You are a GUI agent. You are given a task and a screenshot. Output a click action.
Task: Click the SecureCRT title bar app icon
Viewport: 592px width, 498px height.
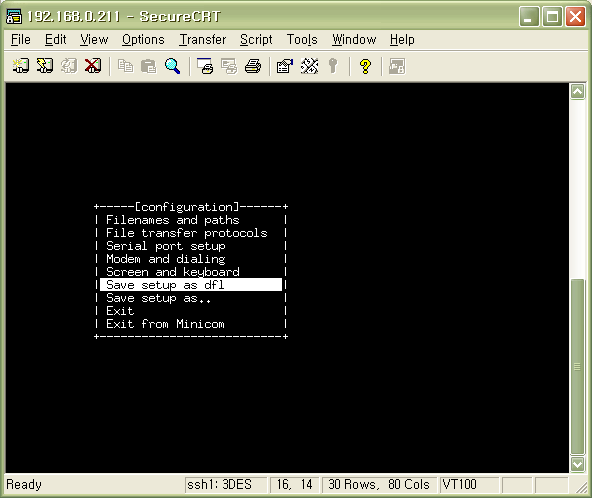14,17
